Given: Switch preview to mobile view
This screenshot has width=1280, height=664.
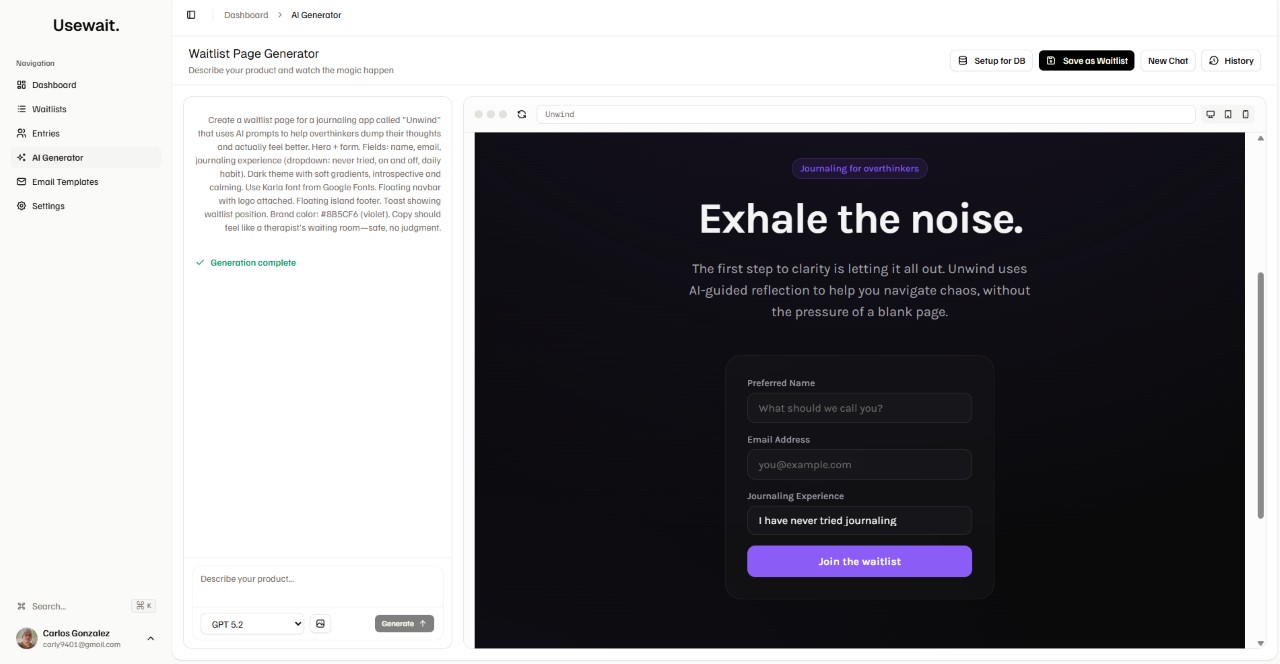Looking at the screenshot, I should [x=1245, y=114].
